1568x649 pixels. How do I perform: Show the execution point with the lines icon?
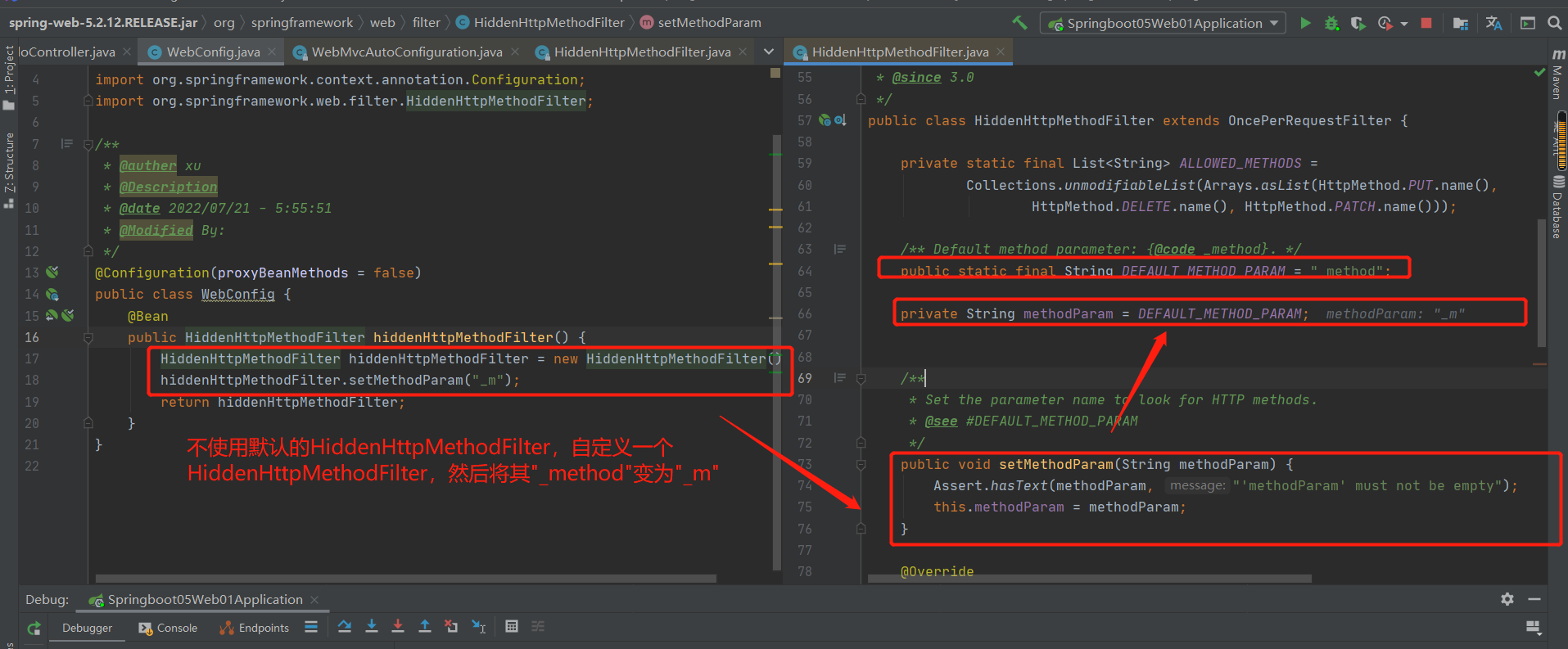[x=311, y=627]
